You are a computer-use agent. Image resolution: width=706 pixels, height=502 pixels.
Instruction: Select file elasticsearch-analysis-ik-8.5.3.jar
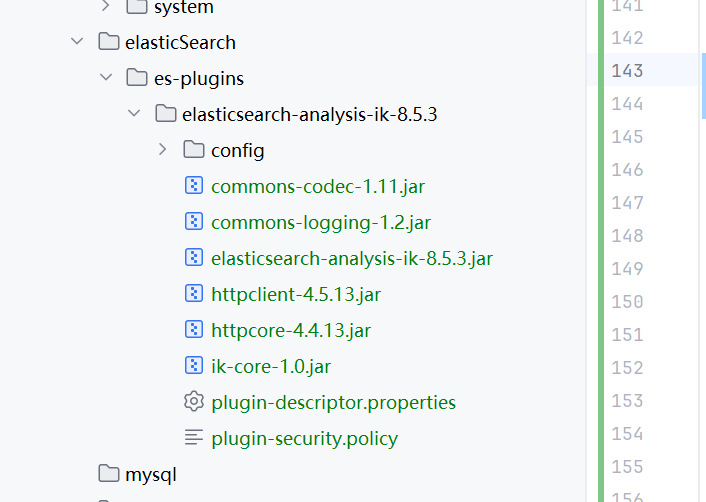(x=352, y=259)
